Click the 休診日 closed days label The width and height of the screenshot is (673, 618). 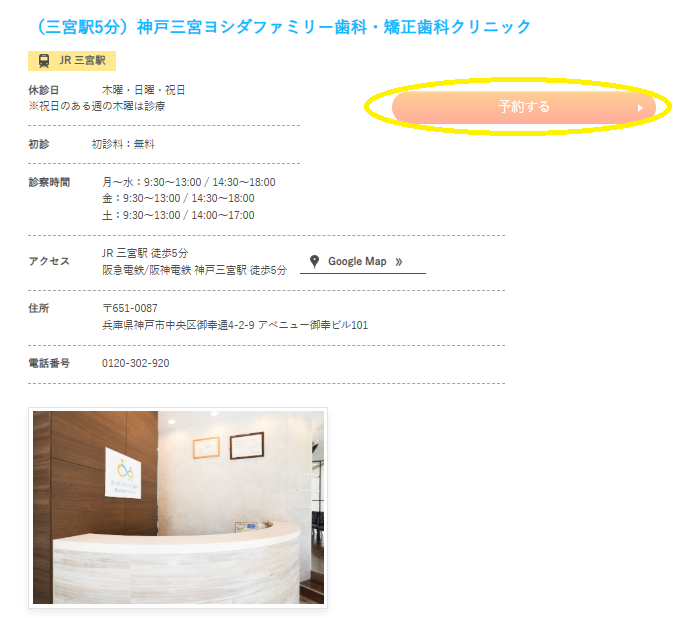pyautogui.click(x=43, y=90)
